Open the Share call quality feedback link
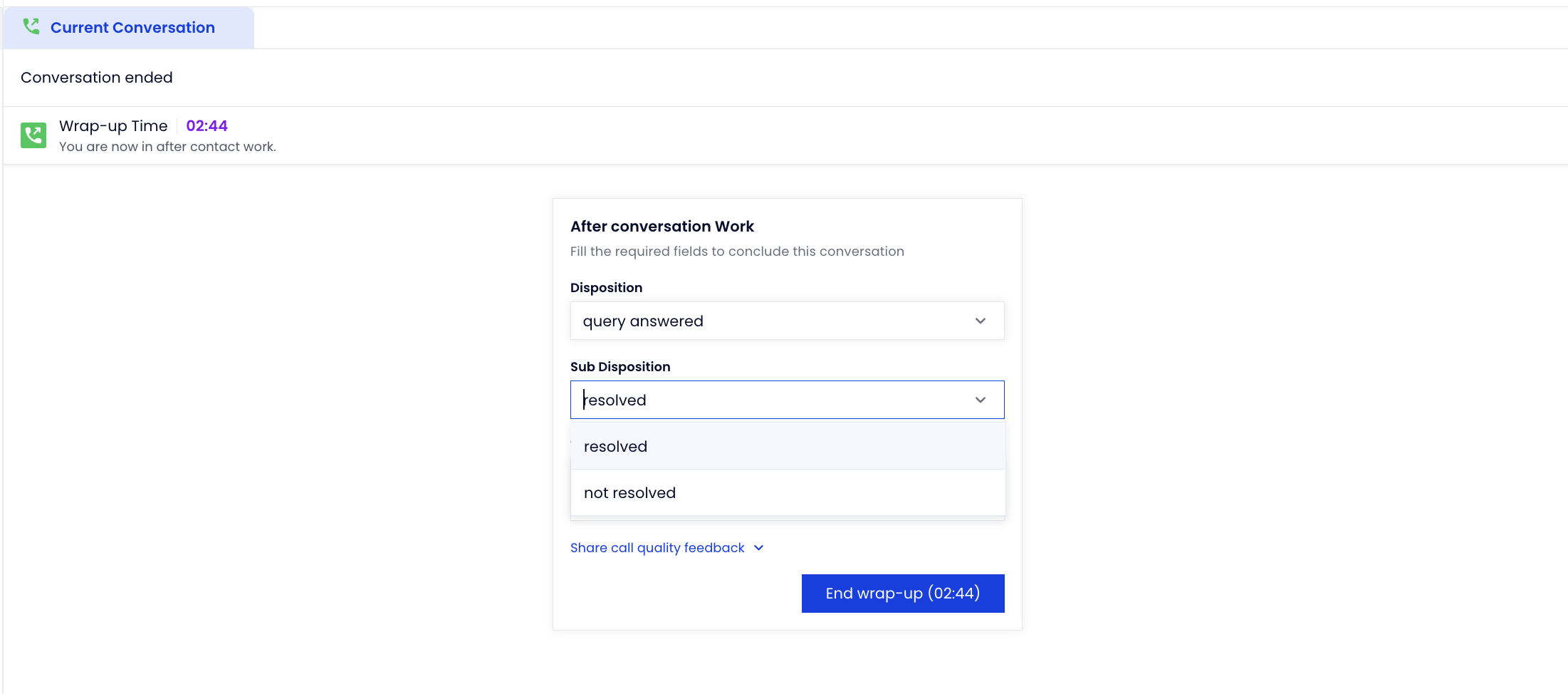Screen dimensions: 1568x694 657,547
